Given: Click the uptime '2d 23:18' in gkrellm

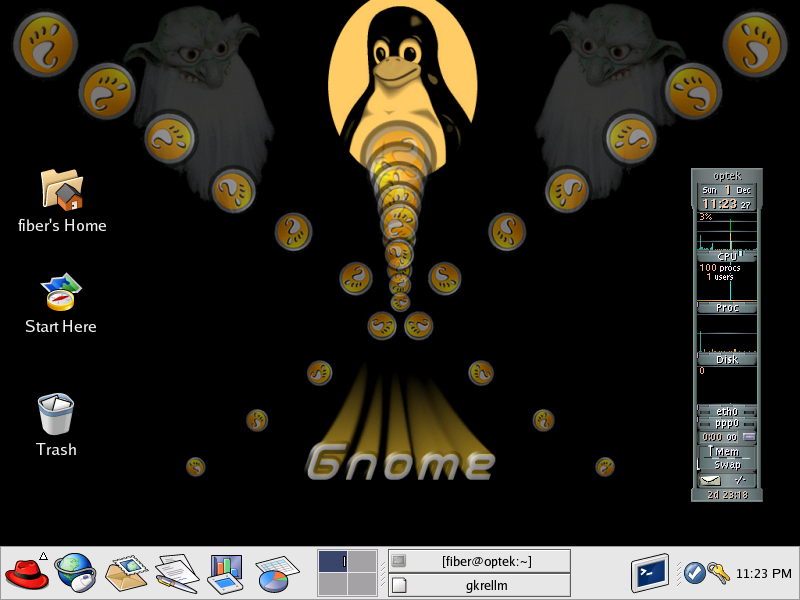Looking at the screenshot, I should click(727, 494).
